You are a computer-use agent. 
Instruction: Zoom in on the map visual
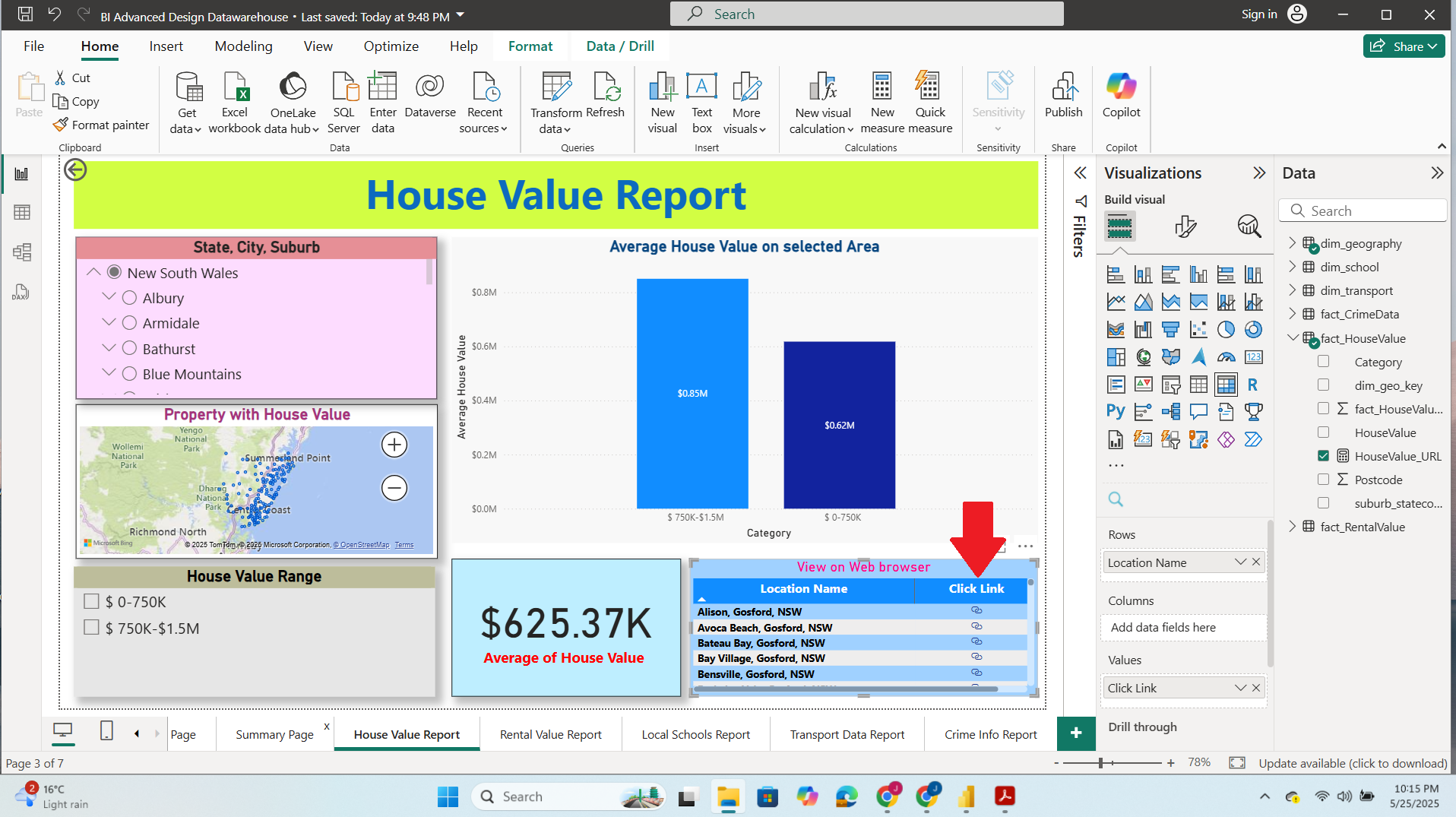pos(394,445)
